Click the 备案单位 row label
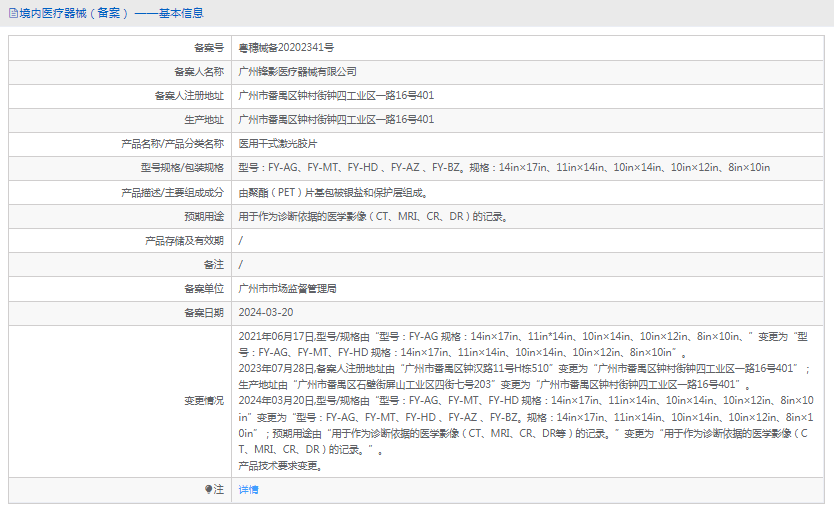The height and width of the screenshot is (512, 834). click(x=204, y=289)
